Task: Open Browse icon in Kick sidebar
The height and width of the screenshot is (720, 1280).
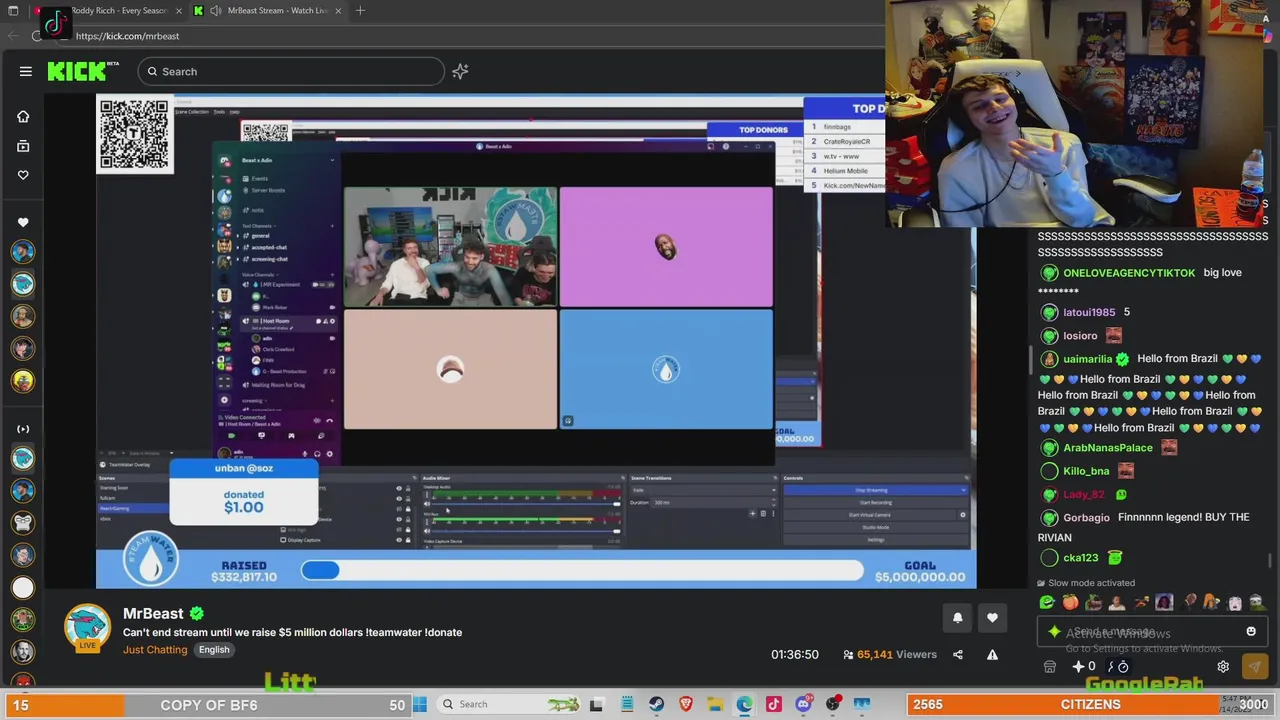Action: 23,146
